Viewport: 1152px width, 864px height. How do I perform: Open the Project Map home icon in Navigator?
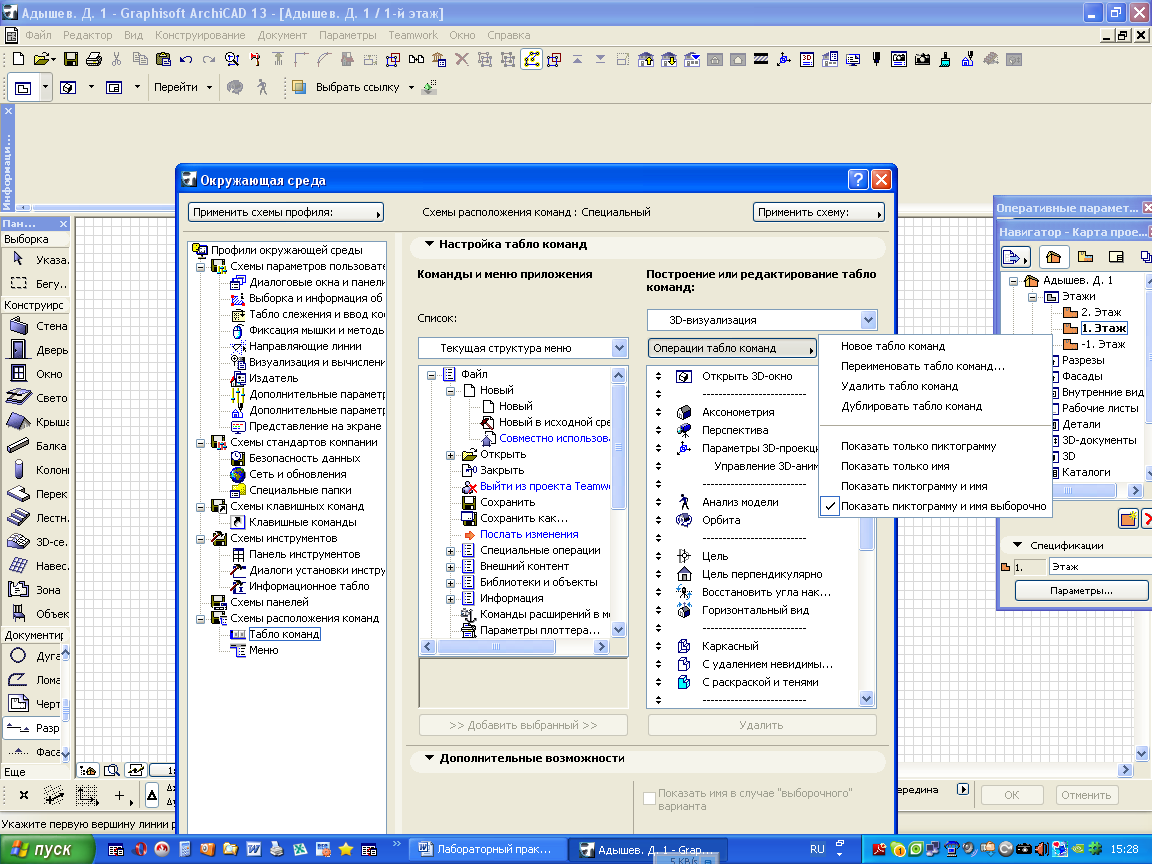tap(1053, 256)
